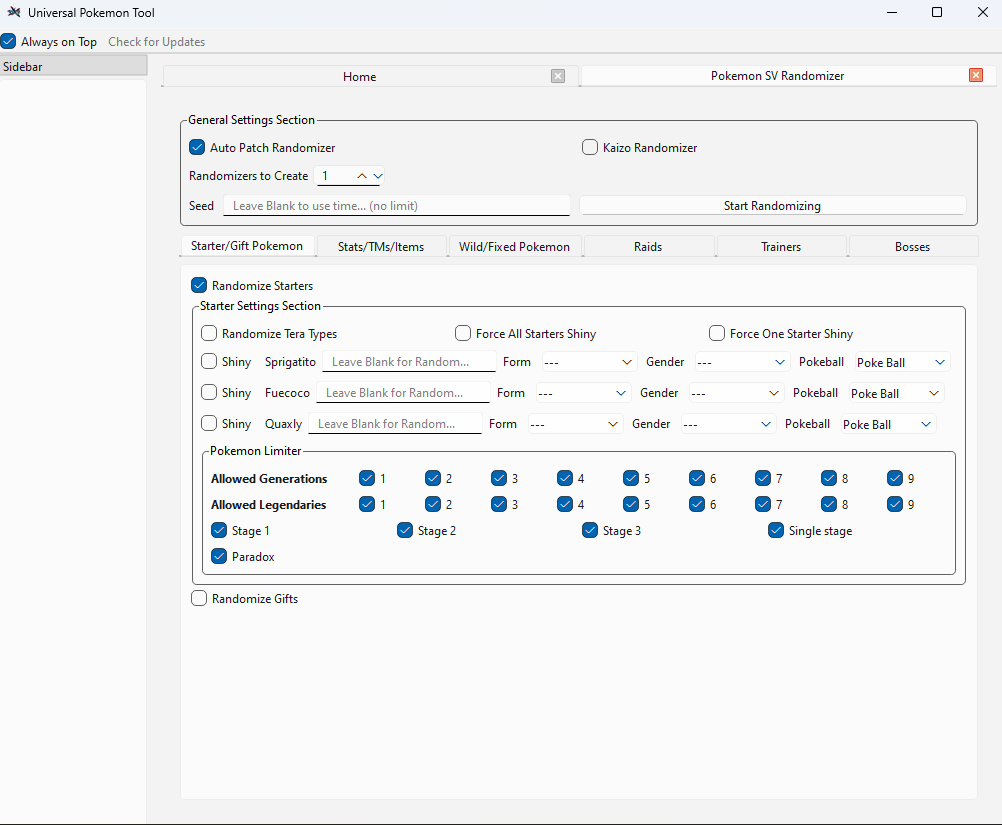Click the Universal Pokemon Tool app icon

point(13,13)
